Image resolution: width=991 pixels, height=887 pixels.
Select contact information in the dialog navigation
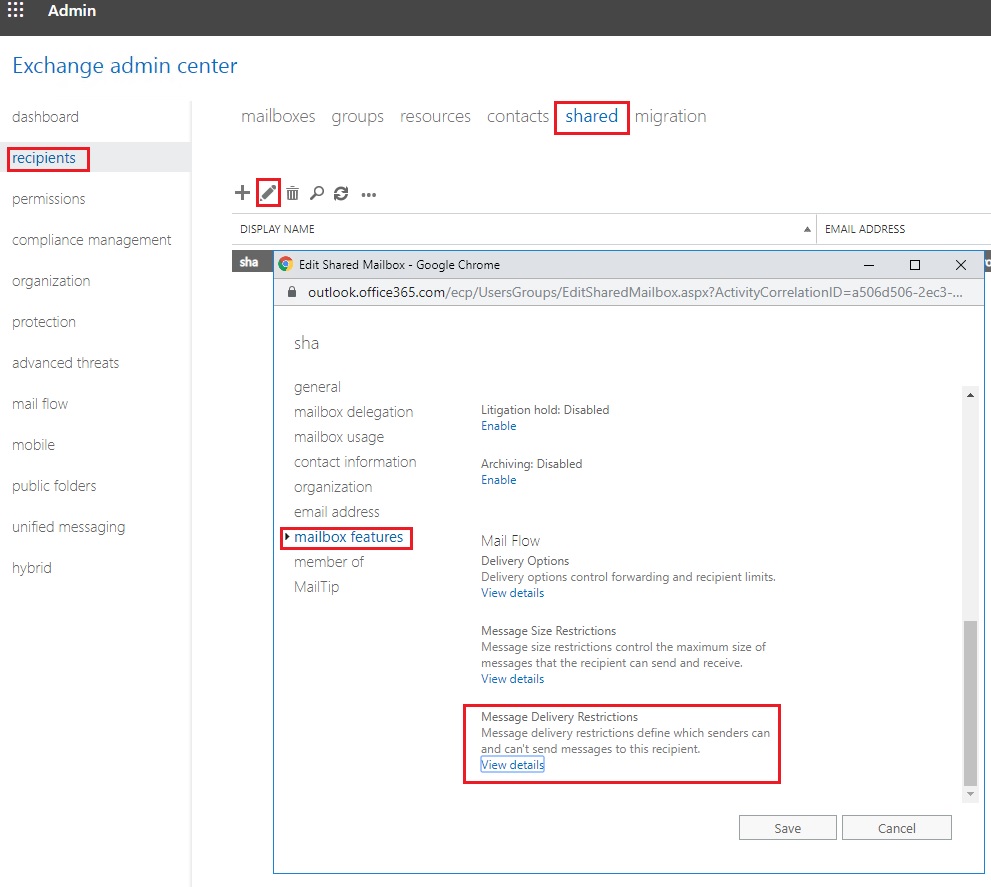[355, 462]
